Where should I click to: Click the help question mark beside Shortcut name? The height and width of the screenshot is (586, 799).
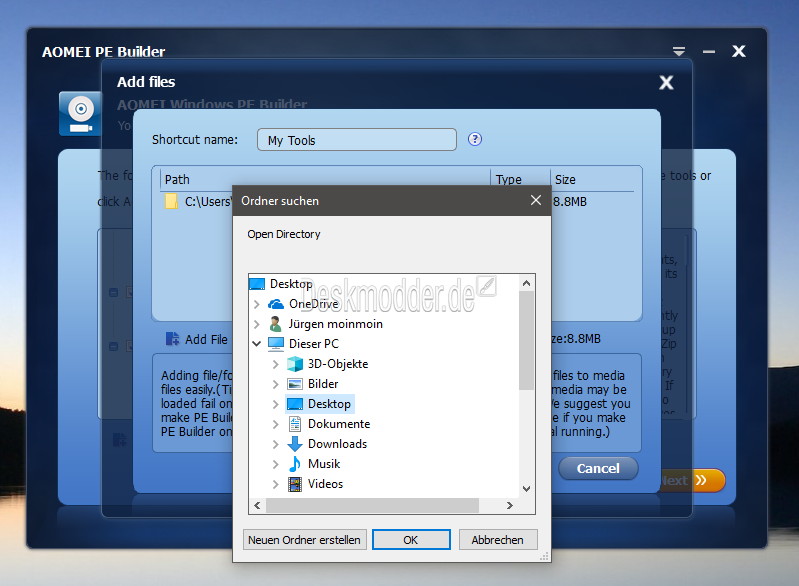[x=475, y=139]
